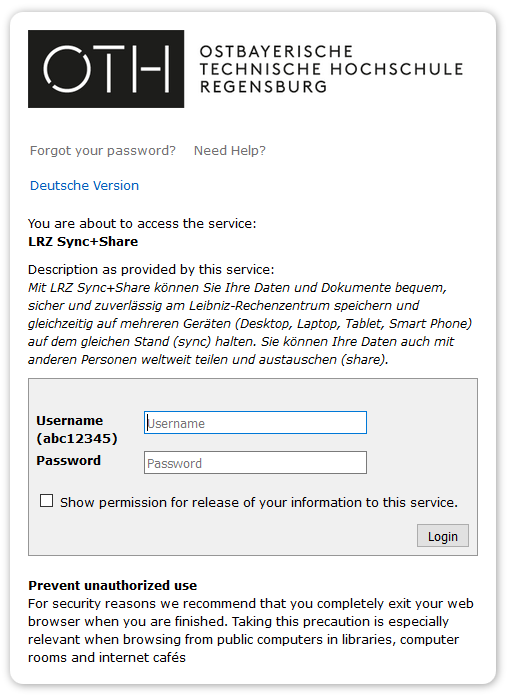Viewport: 508px width, 700px height.
Task: Open the Forgot your password link
Action: click(103, 150)
